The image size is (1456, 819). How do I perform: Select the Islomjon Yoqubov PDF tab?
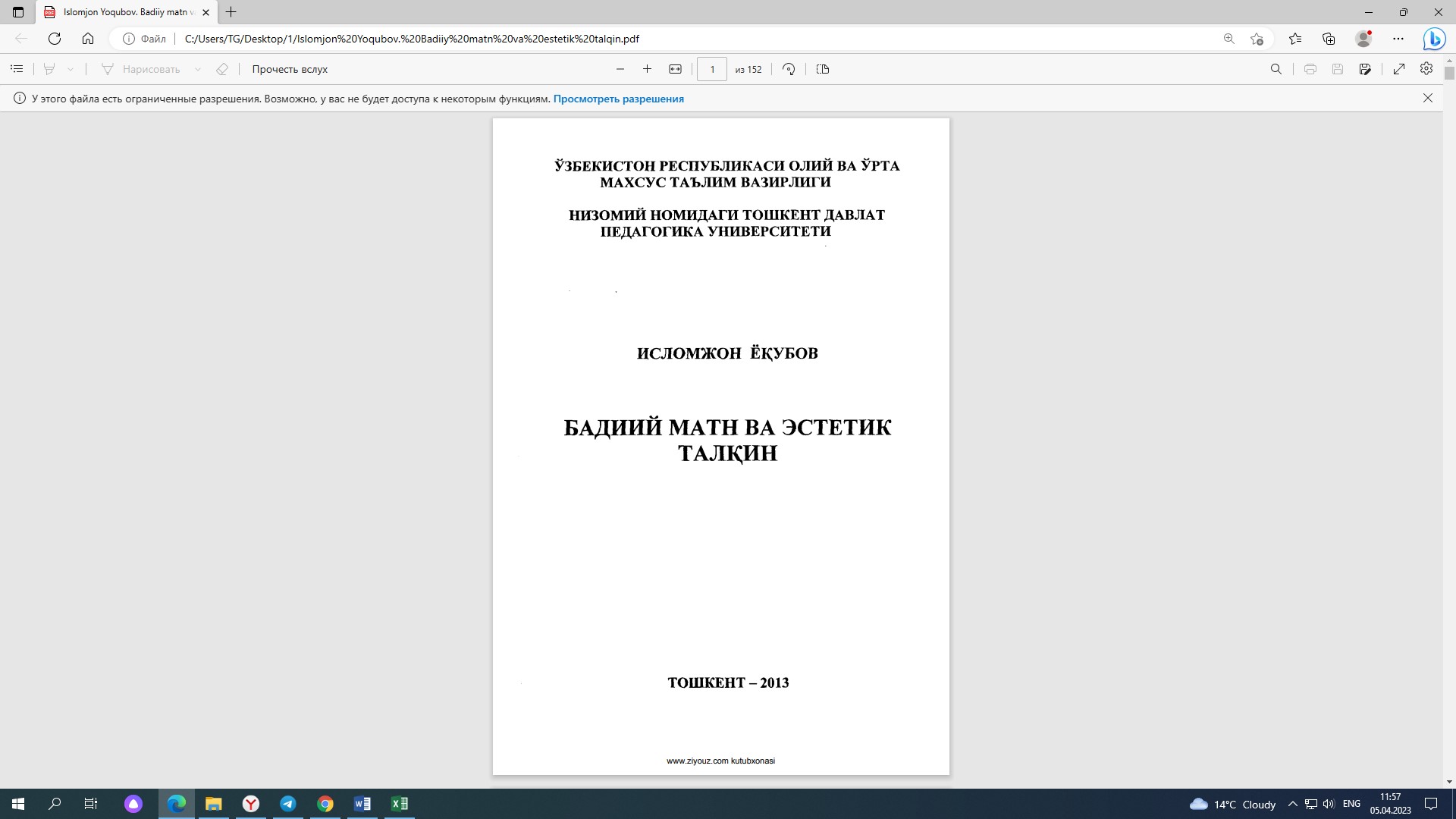point(125,12)
